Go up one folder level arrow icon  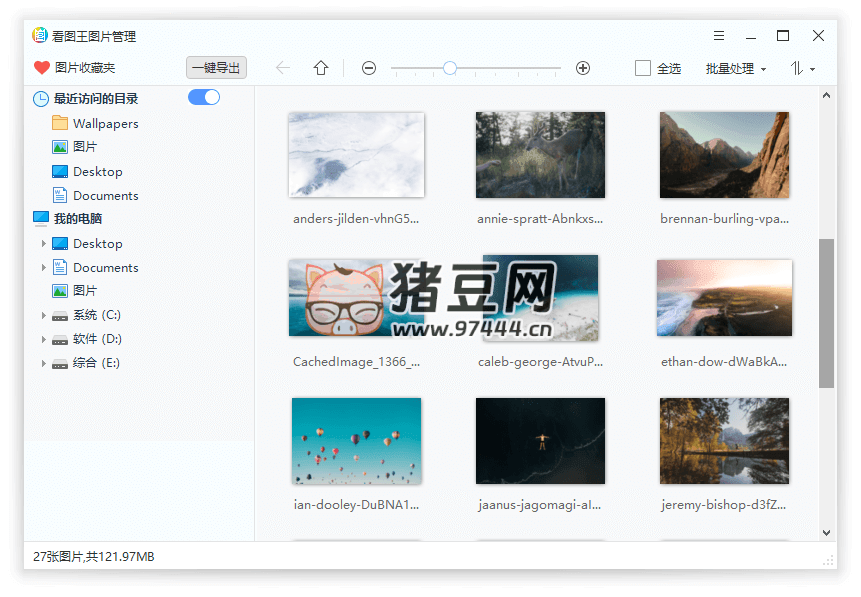(x=321, y=68)
